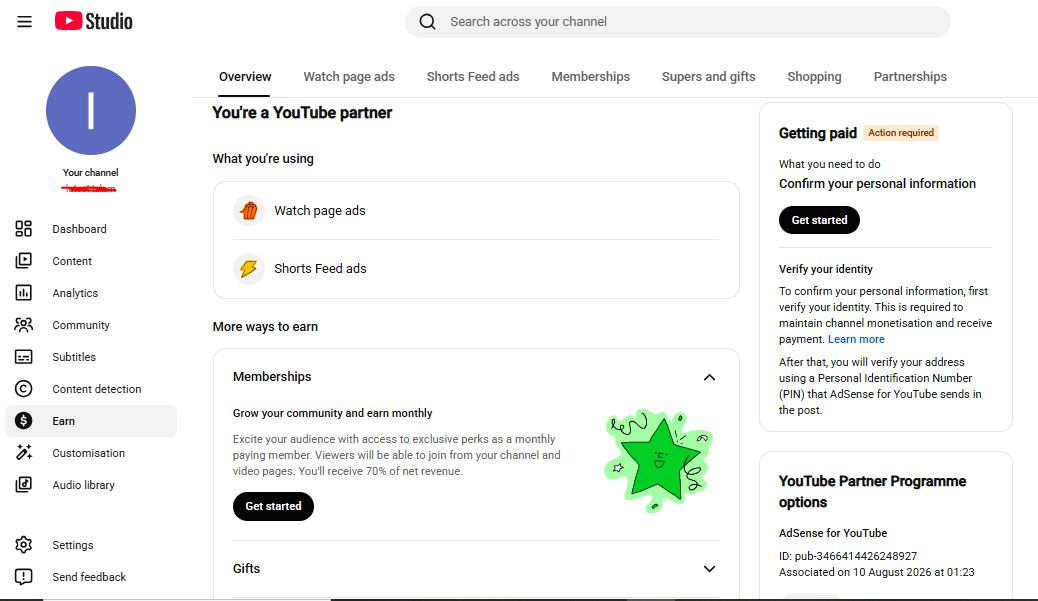
Task: Open the Dashboard icon in sidebar
Action: 23,229
